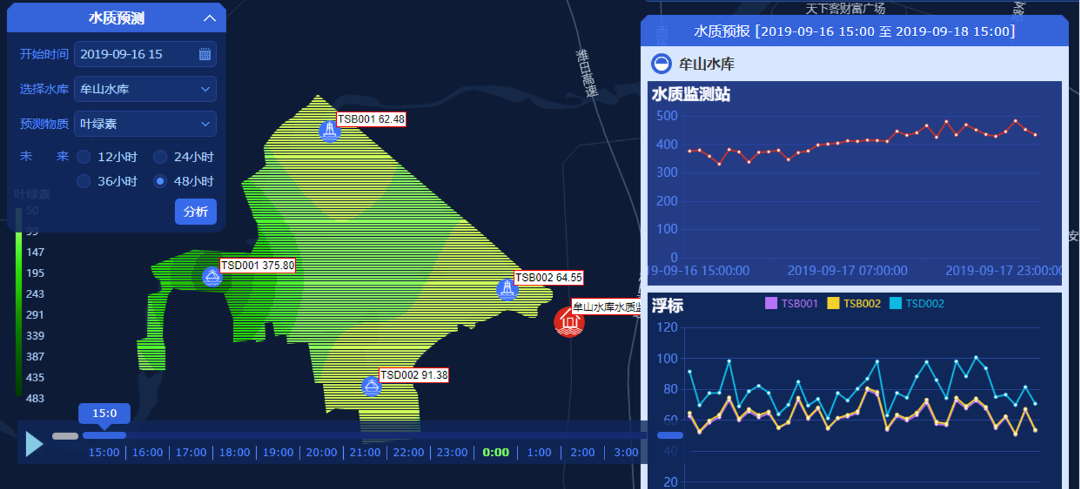This screenshot has width=1080, height=489.
Task: Play the timeline animation
Action: tap(34, 444)
